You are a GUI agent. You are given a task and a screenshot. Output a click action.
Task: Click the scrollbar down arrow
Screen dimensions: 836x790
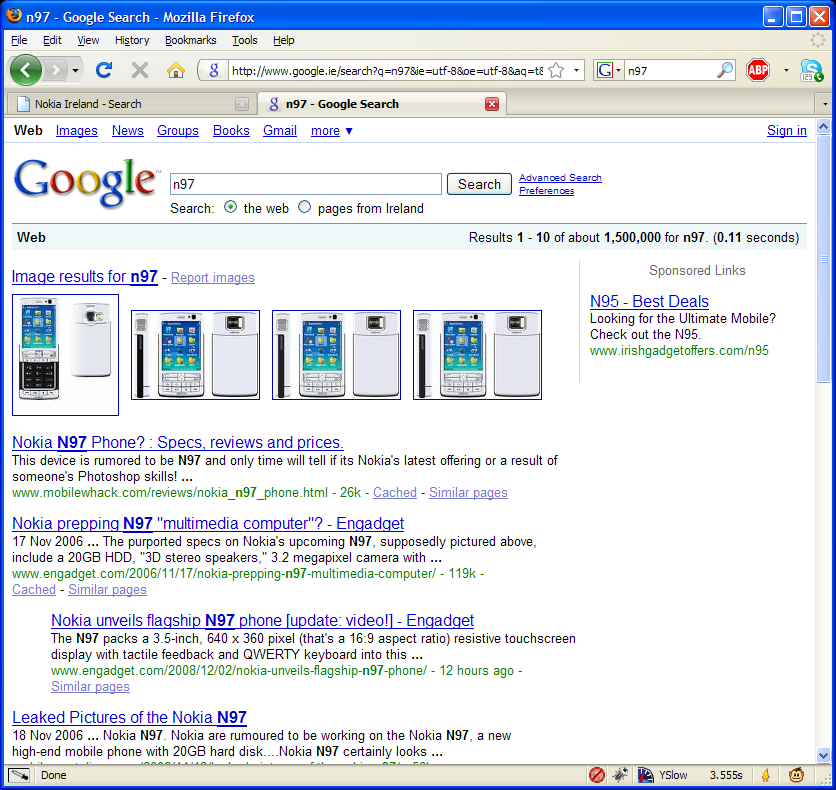823,755
